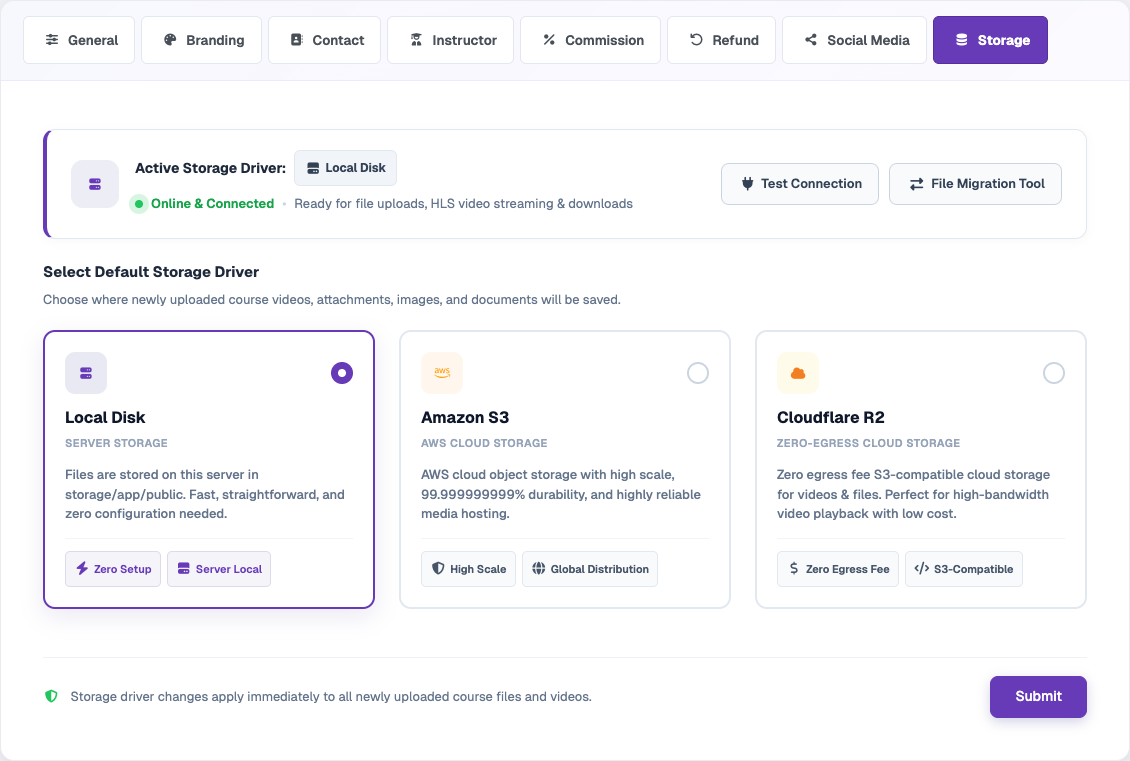Open the Instructor tab

tap(450, 40)
